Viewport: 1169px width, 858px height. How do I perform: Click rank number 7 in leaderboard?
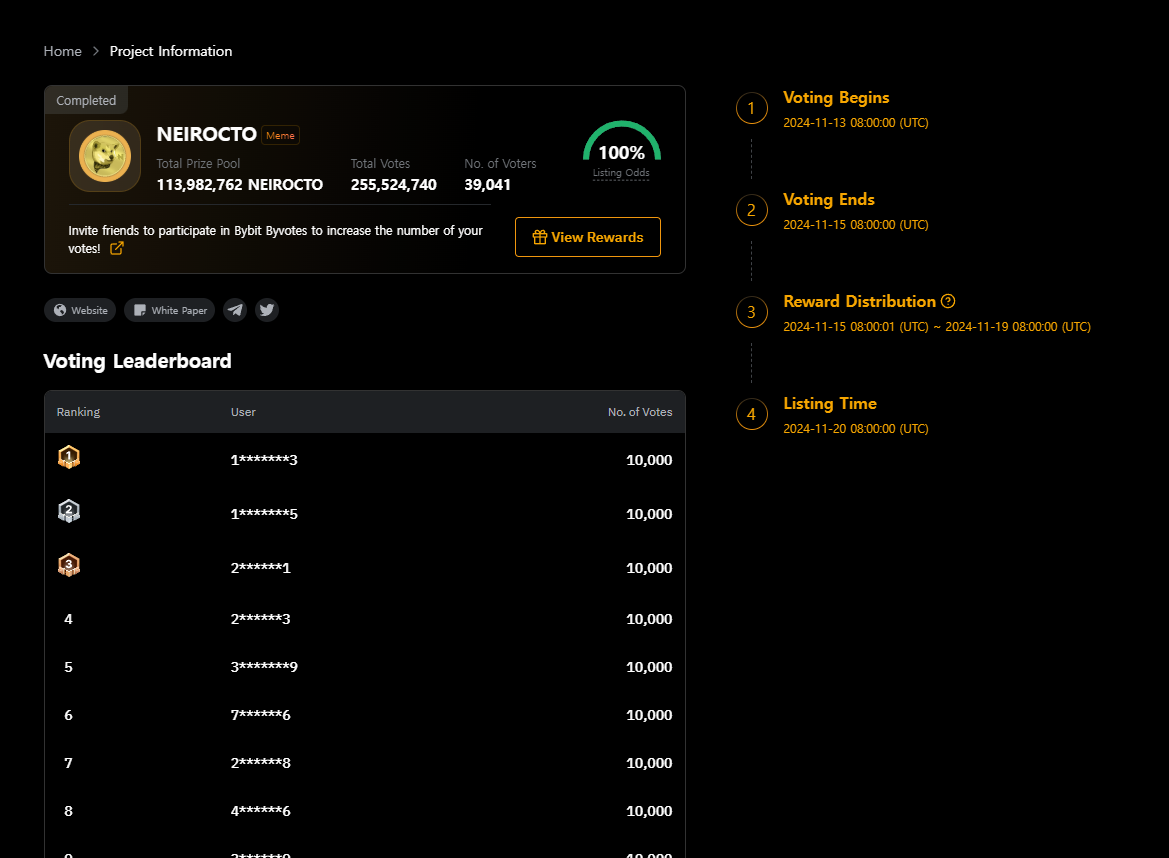pyautogui.click(x=69, y=763)
